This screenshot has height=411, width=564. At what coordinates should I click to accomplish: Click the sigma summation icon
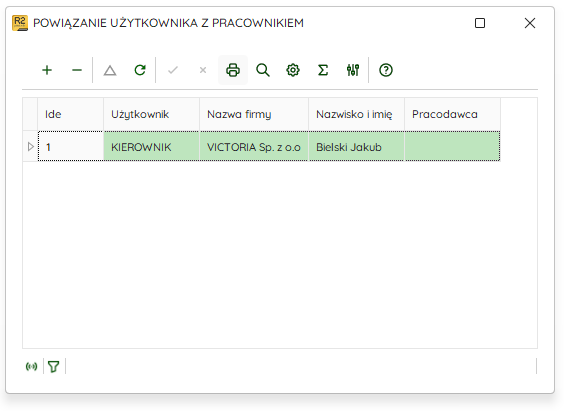pyautogui.click(x=323, y=70)
